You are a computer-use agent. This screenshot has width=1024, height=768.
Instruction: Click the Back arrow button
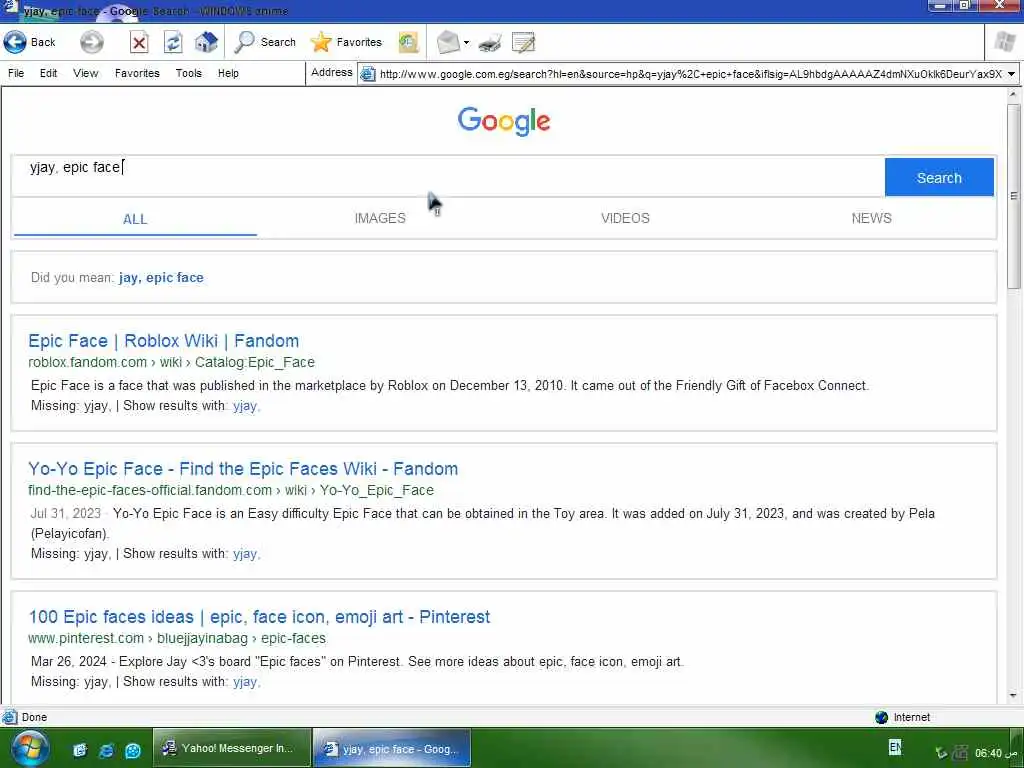click(x=29, y=42)
